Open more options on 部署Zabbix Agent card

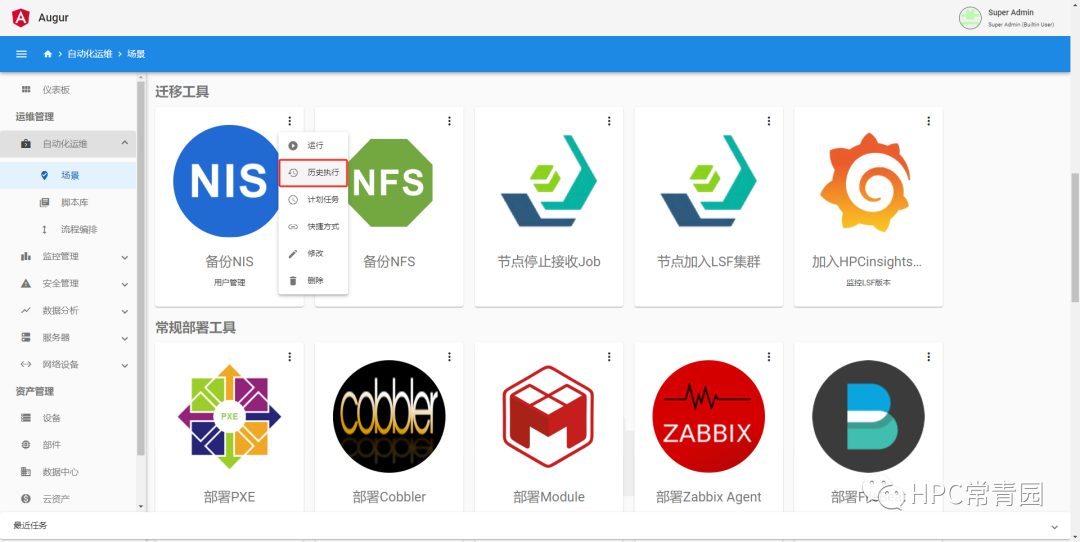point(769,357)
